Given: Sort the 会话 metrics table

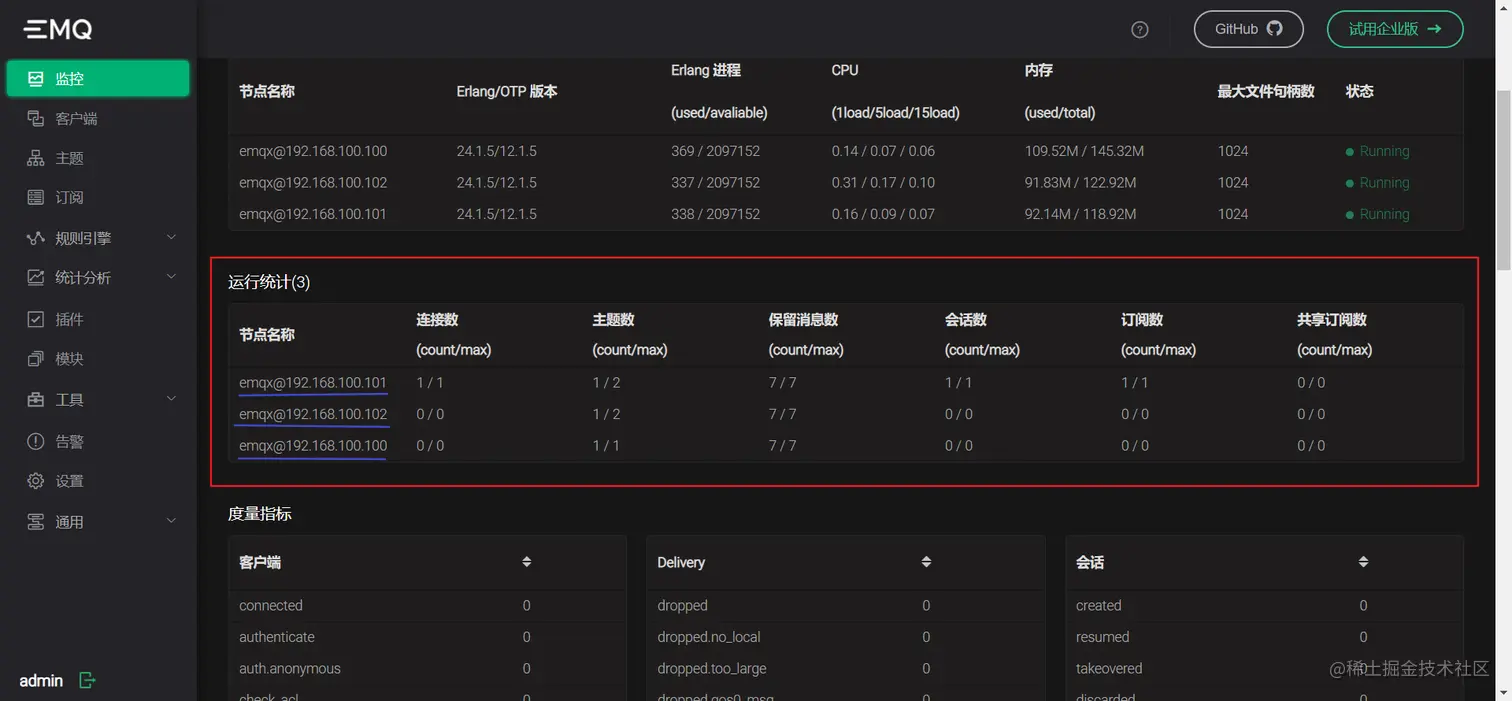Looking at the screenshot, I should pos(1363,562).
